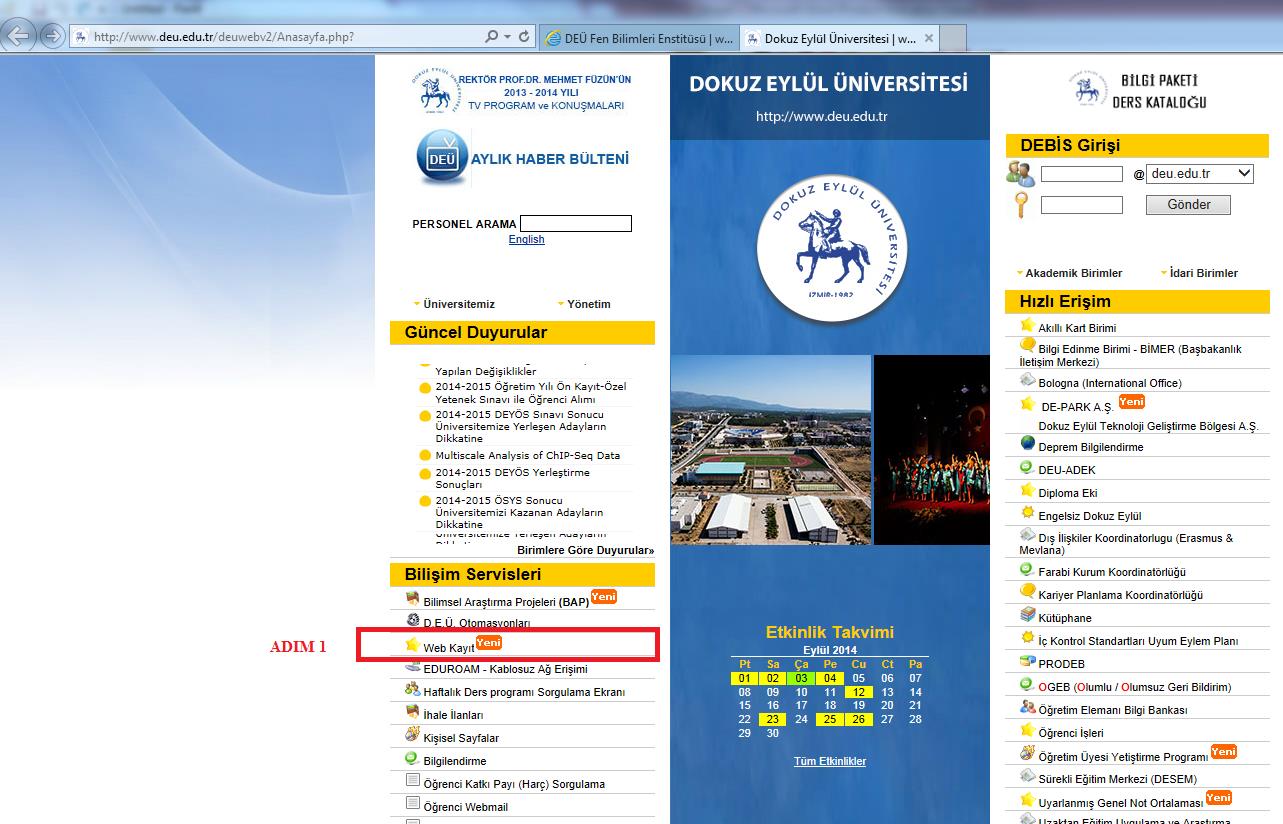Screen dimensions: 1283x824
Task: Click the Bilimsel Araştırma Projeleri (BAP) icon
Action: (412, 599)
